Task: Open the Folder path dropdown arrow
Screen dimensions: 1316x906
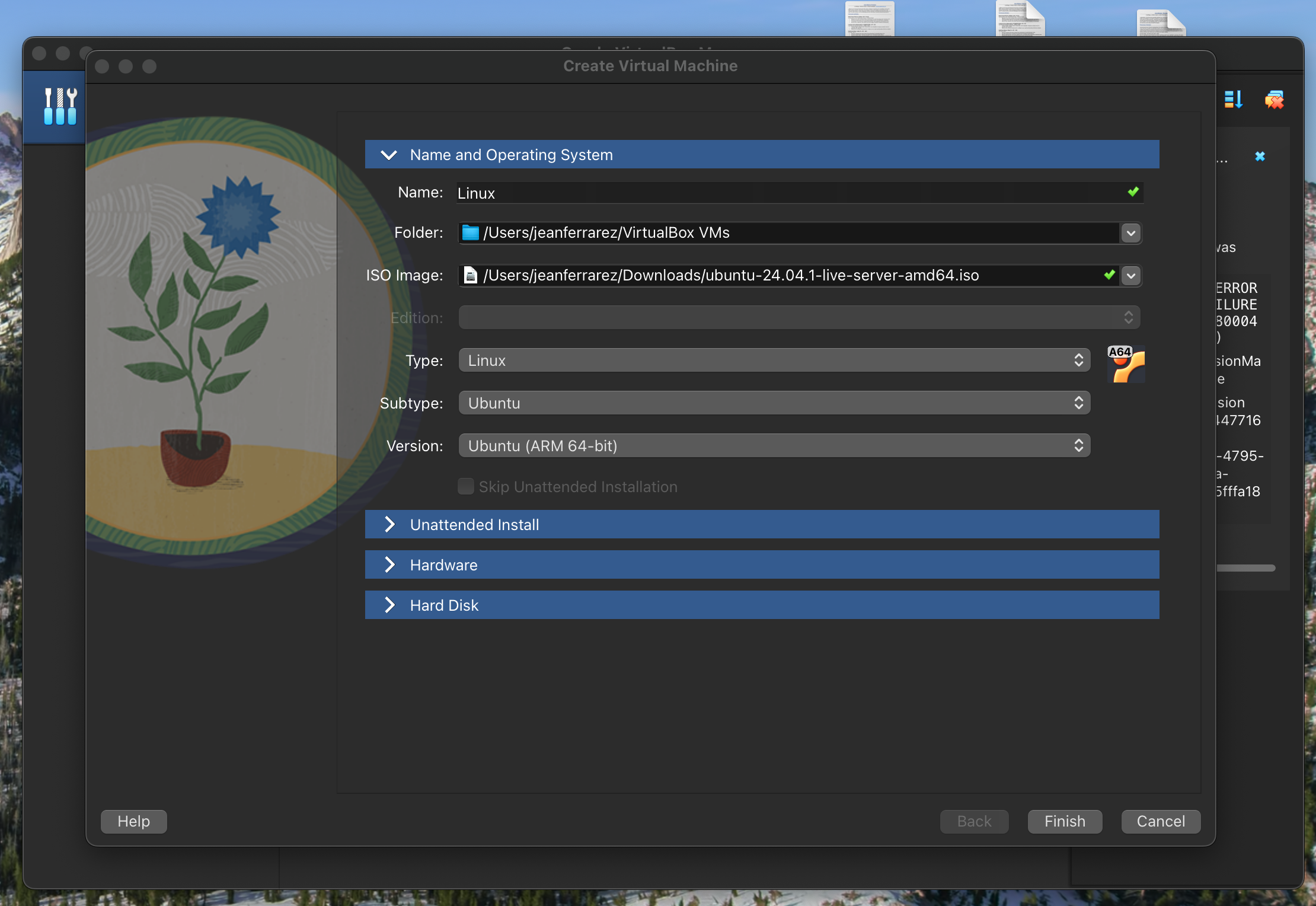Action: [1130, 233]
